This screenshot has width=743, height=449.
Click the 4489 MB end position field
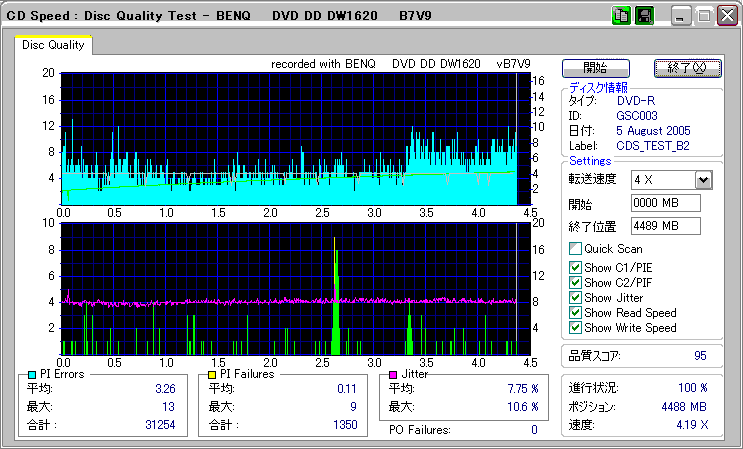pyautogui.click(x=666, y=226)
